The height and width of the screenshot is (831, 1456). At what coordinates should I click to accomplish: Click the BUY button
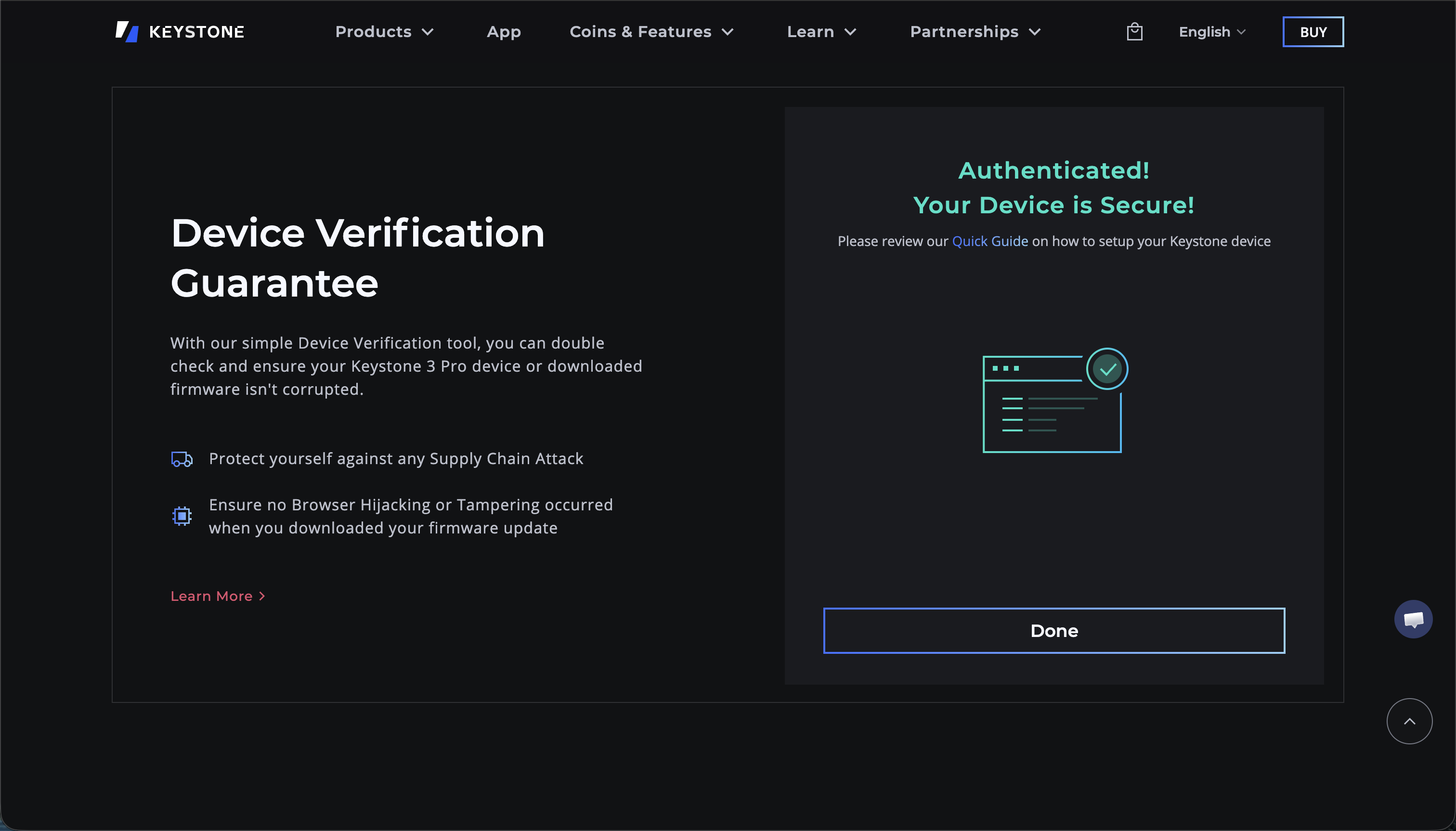click(x=1313, y=32)
